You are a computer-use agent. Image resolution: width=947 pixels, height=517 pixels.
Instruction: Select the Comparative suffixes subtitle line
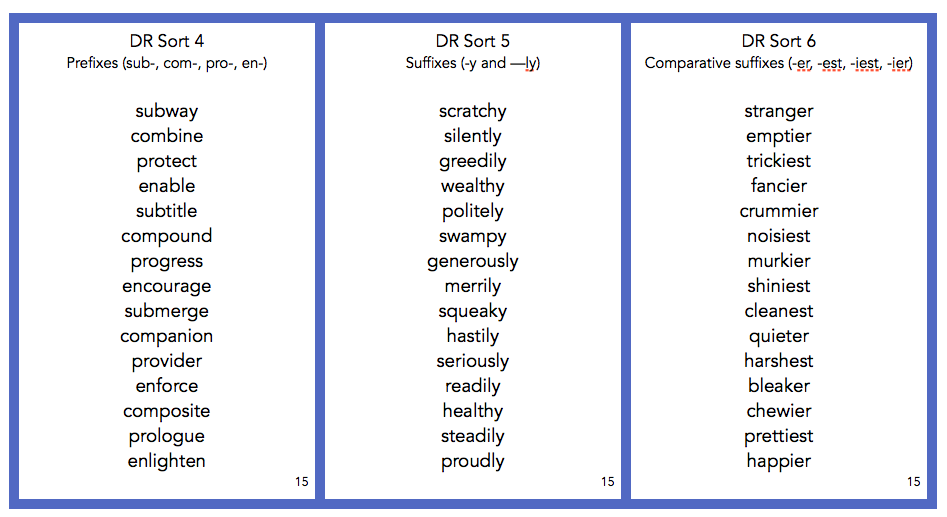click(x=779, y=63)
